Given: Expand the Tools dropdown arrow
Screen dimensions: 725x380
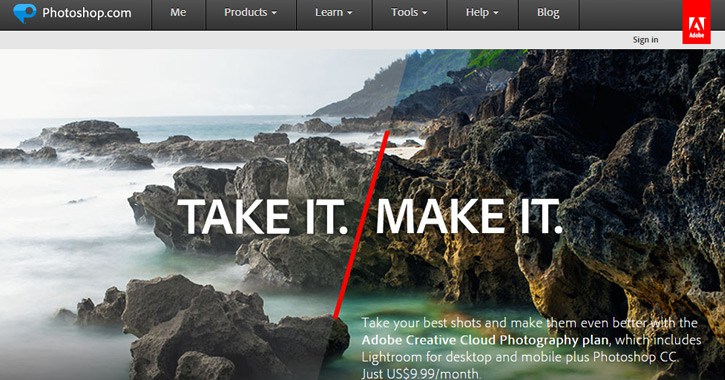Looking at the screenshot, I should tap(425, 13).
